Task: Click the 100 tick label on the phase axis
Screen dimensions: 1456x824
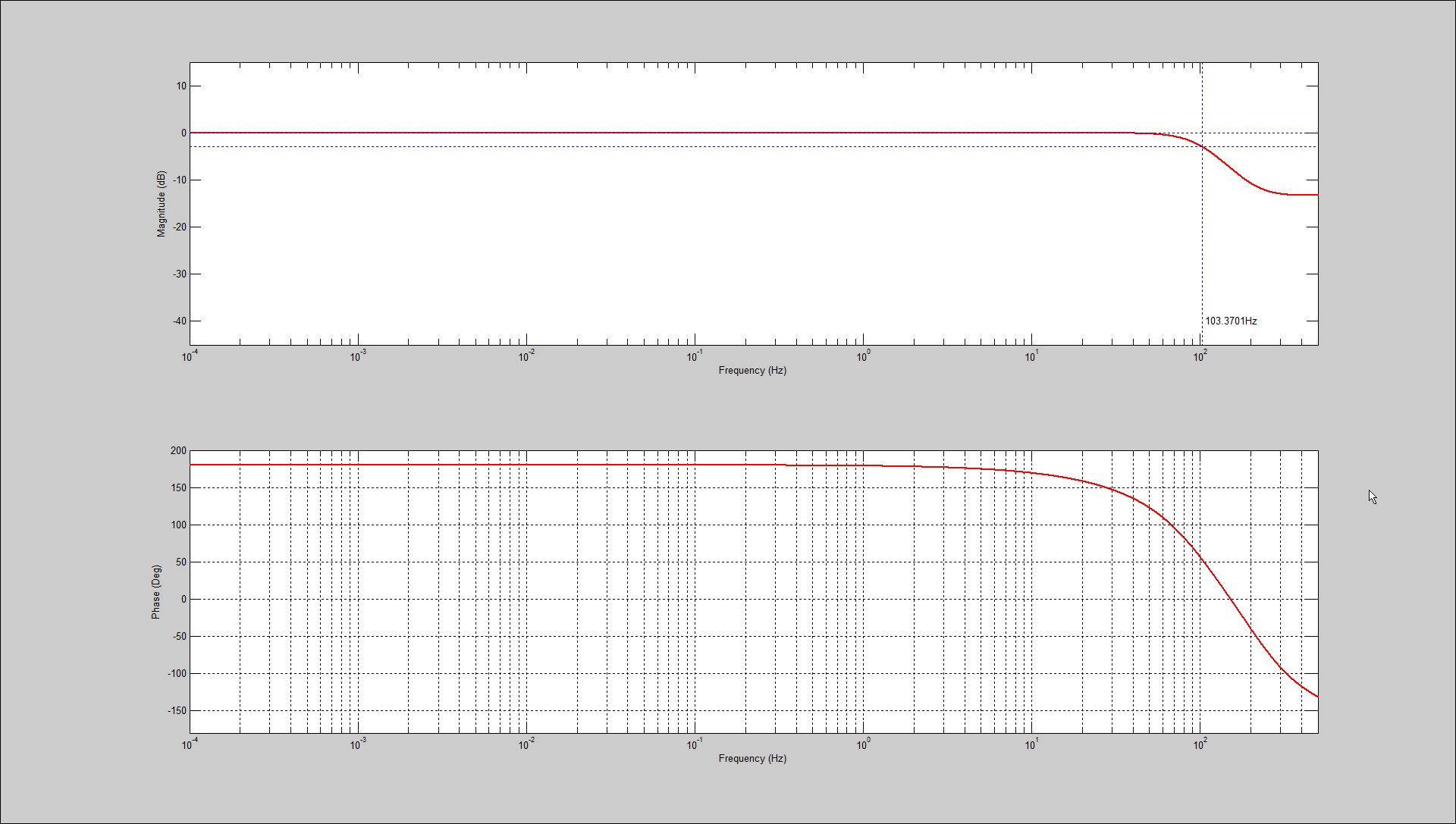Action: tap(178, 525)
